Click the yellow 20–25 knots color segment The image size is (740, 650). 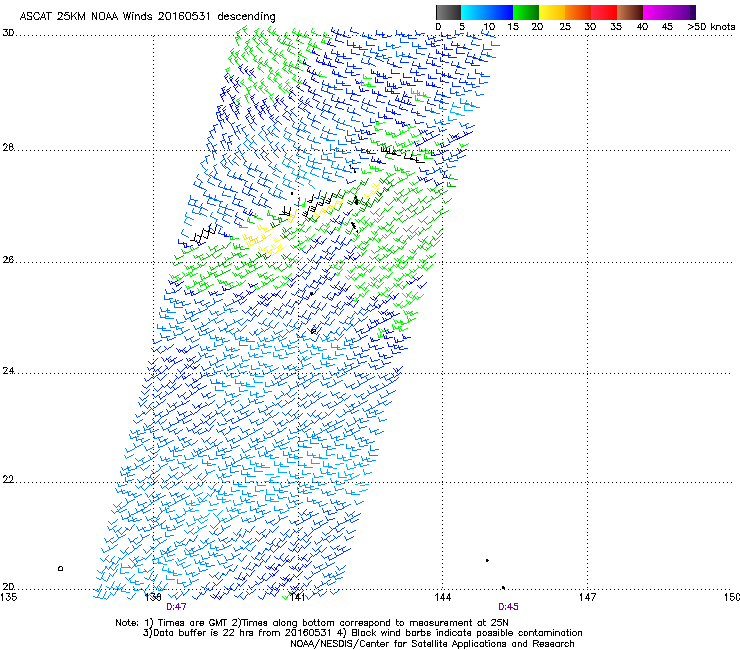point(552,12)
